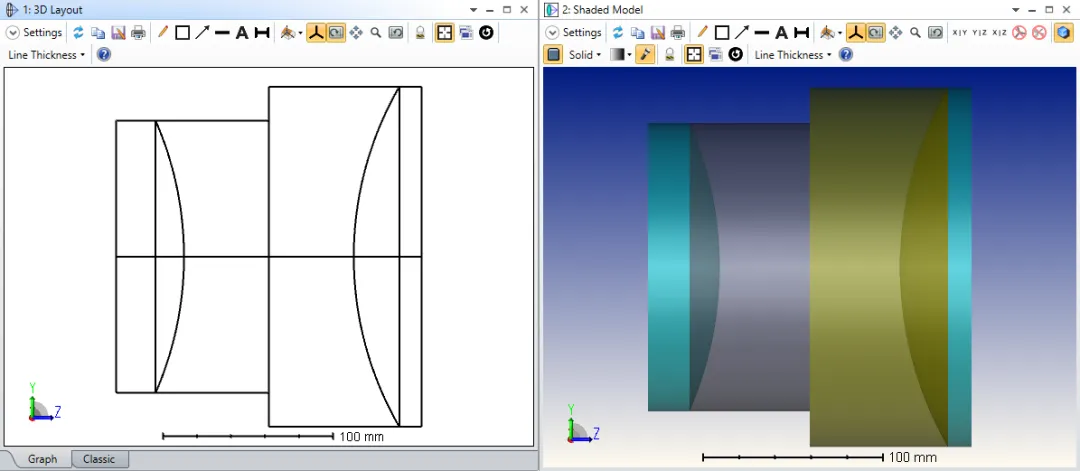Click the refresh icon in 3D Layout toolbar
The height and width of the screenshot is (471, 1080).
pos(78,32)
